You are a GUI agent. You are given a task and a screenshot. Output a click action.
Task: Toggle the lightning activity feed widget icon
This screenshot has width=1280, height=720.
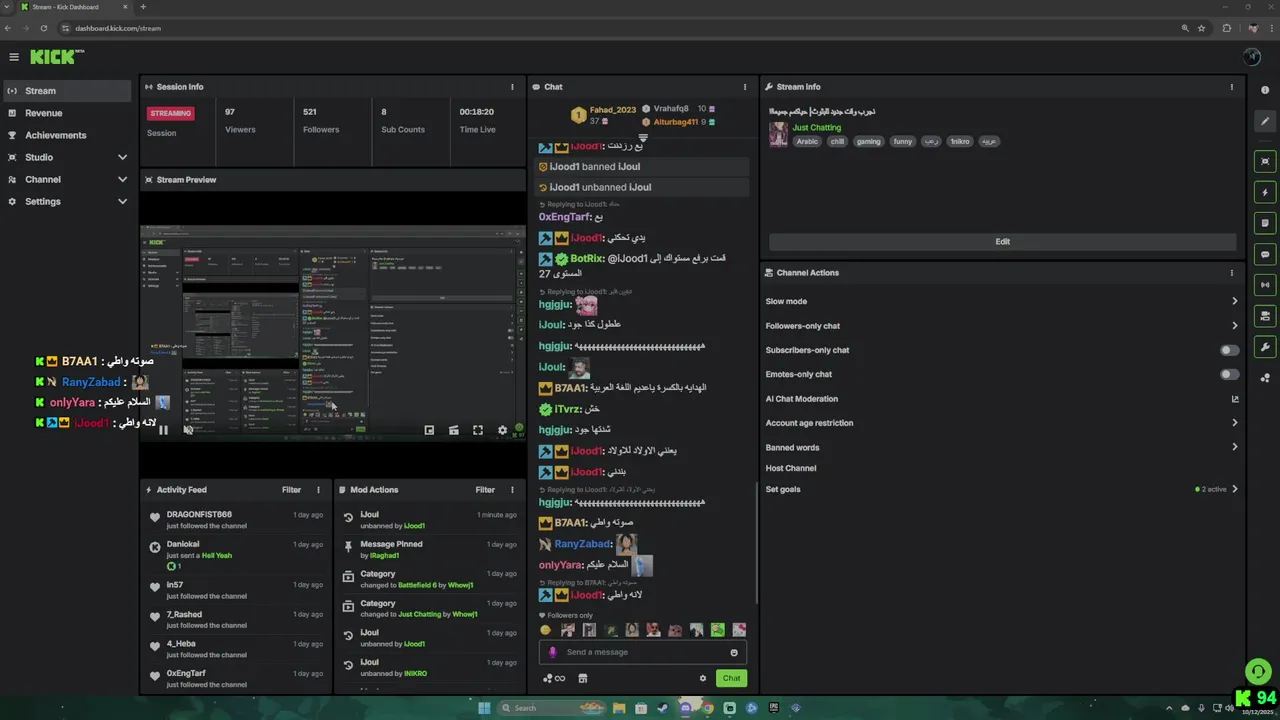1265,192
